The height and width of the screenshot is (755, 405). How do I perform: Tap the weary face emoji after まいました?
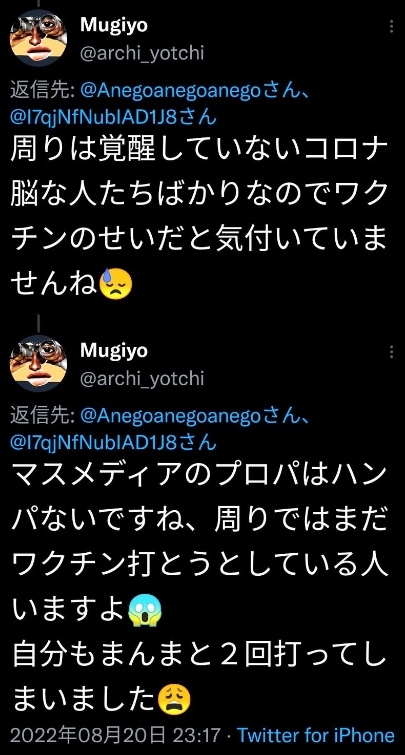[x=174, y=699]
